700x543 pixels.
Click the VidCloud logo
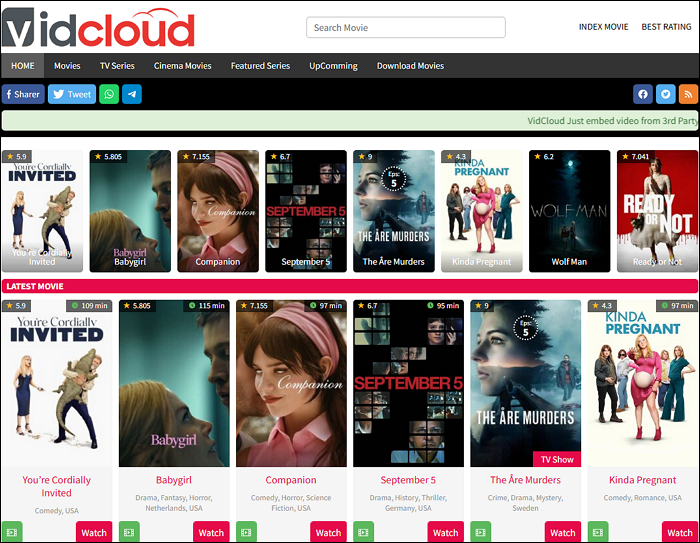coord(98,28)
